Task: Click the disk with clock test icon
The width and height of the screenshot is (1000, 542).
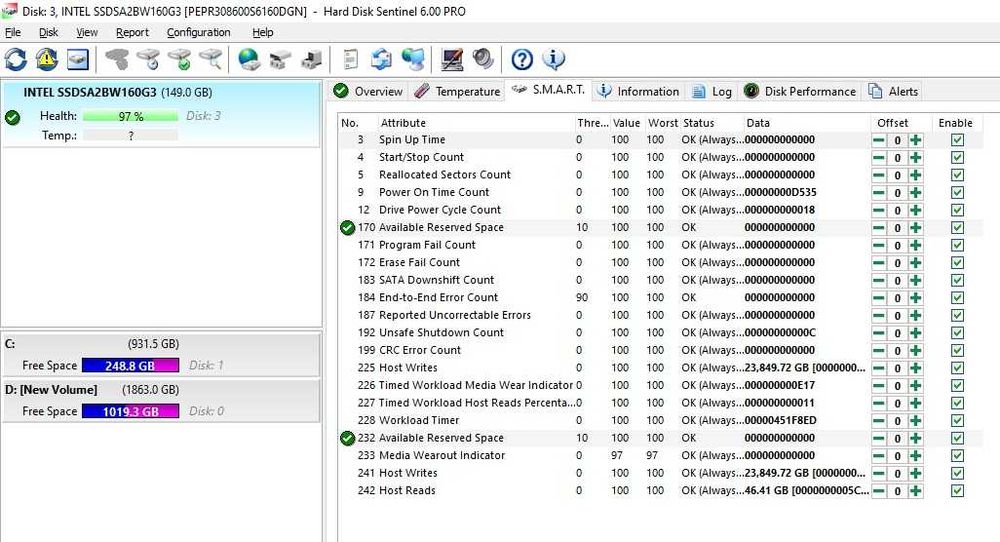Action: pos(149,59)
